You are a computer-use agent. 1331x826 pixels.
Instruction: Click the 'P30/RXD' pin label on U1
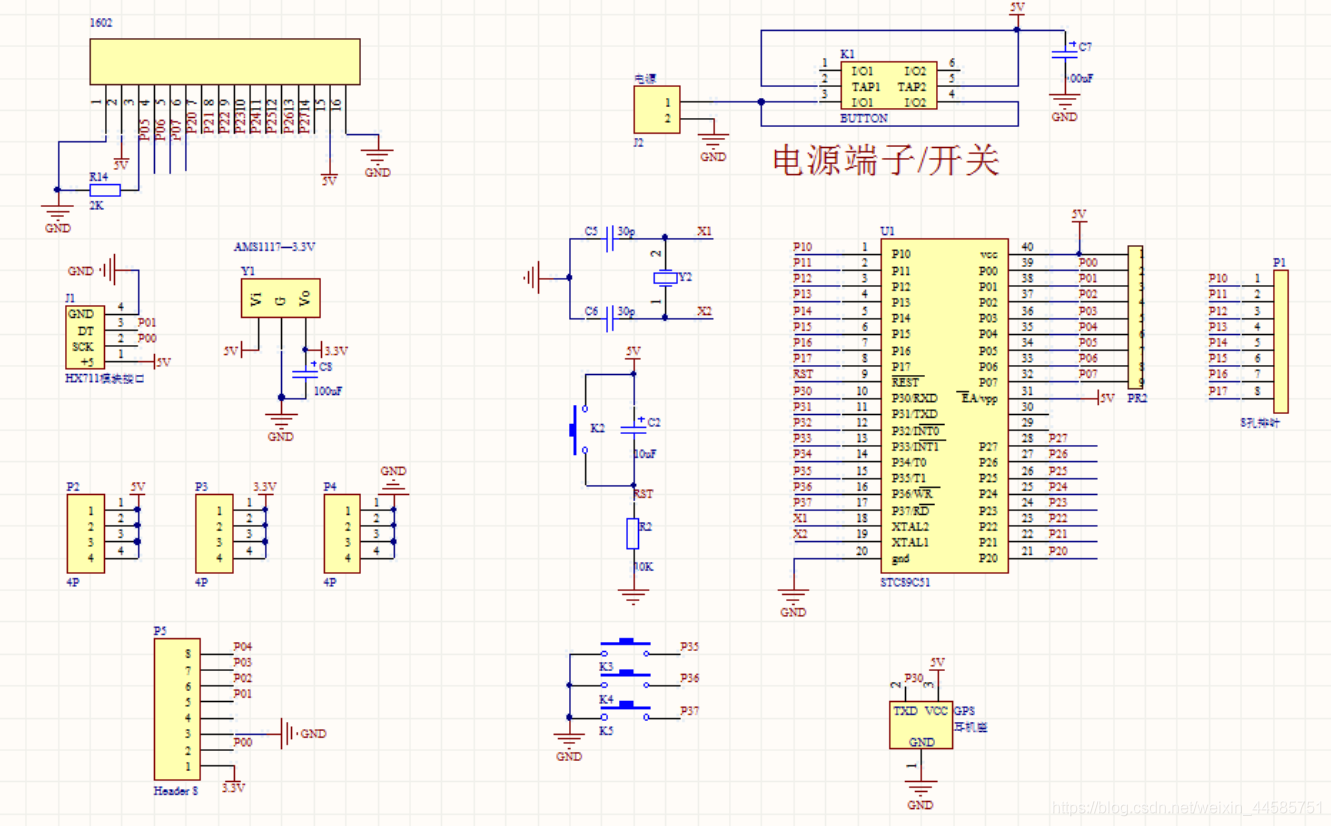(914, 398)
